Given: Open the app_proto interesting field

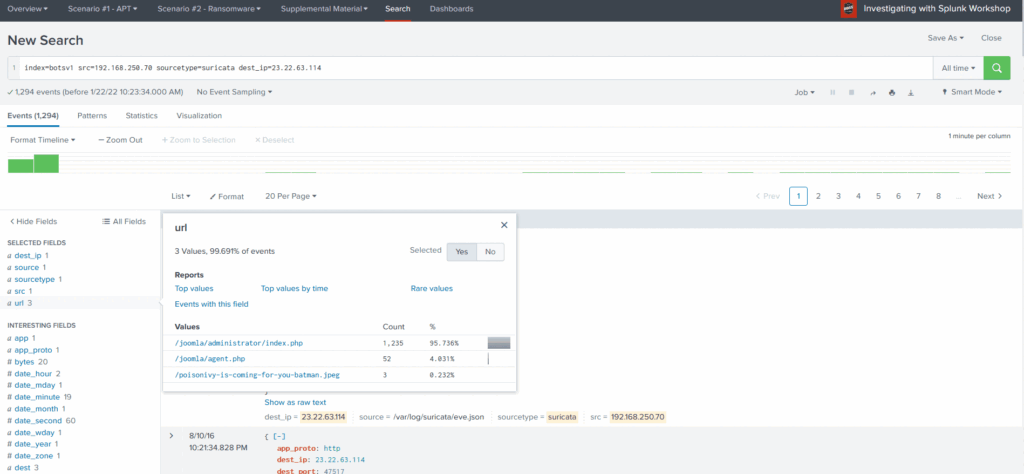Looking at the screenshot, I should tap(33, 350).
